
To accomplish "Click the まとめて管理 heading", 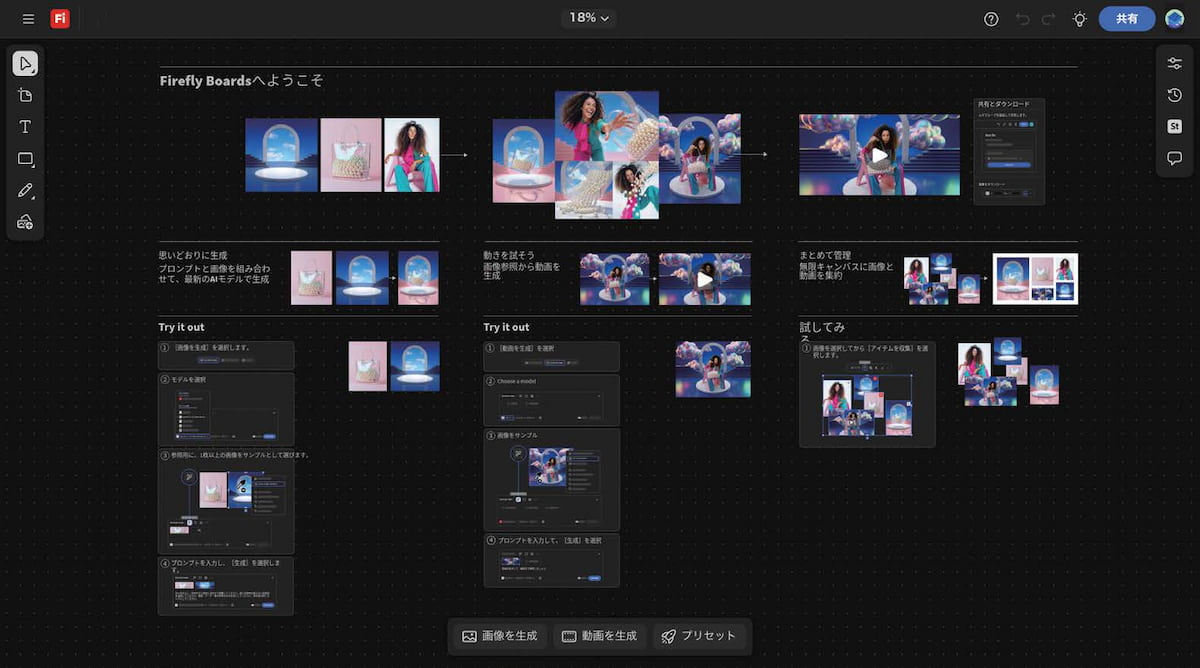I will (x=825, y=256).
